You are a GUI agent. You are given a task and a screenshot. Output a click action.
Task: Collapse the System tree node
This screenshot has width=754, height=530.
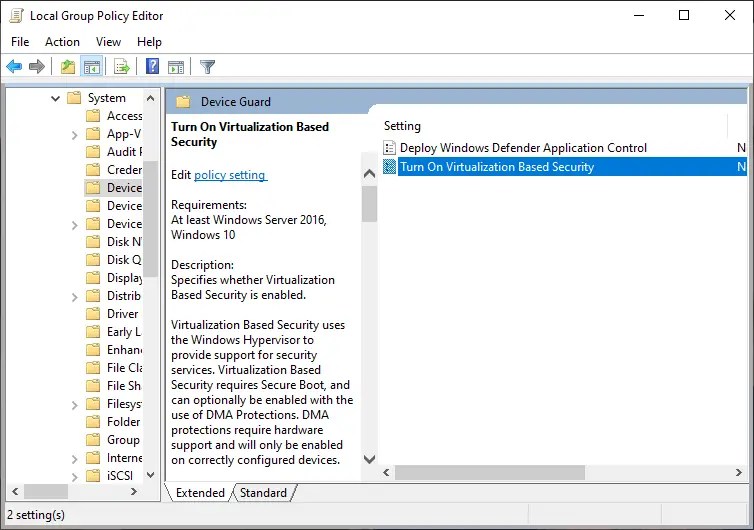pyautogui.click(x=56, y=98)
